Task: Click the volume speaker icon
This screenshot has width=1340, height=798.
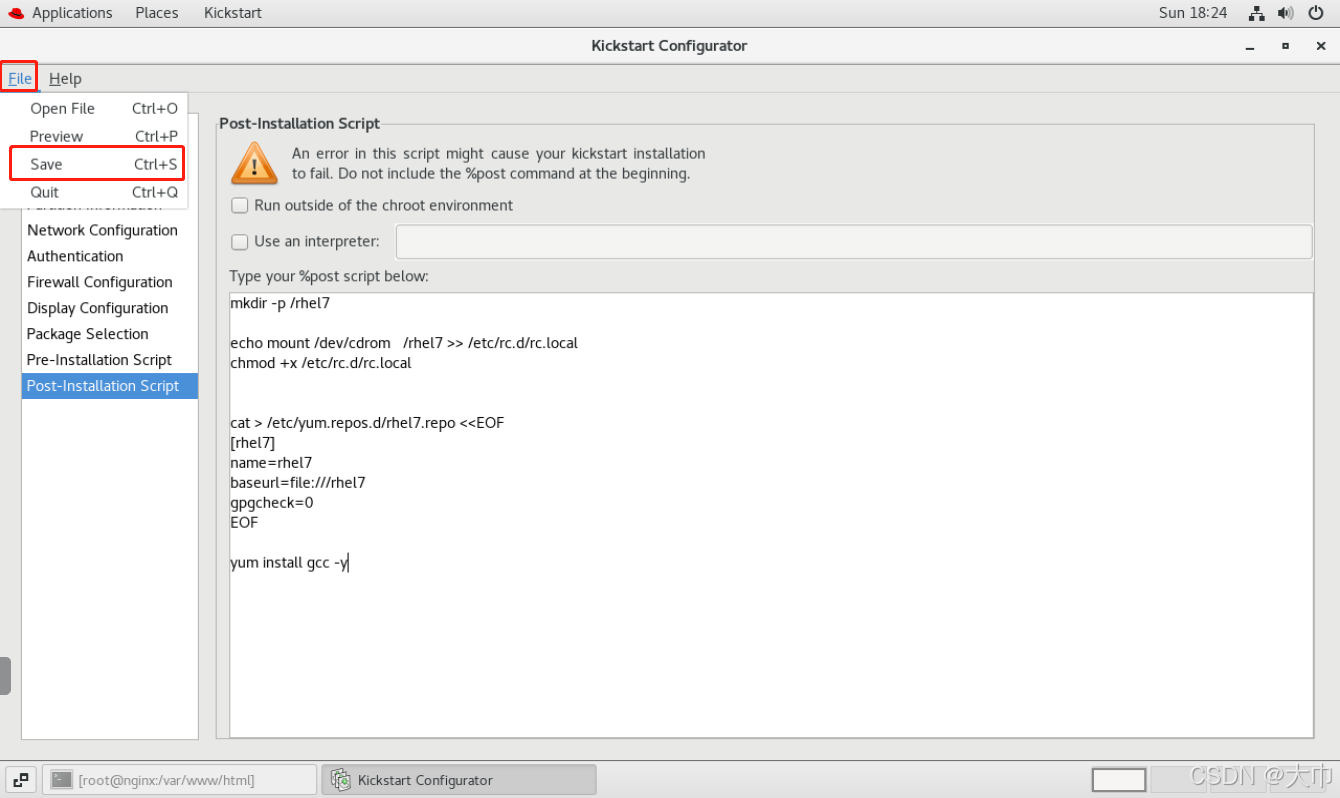Action: point(1286,13)
